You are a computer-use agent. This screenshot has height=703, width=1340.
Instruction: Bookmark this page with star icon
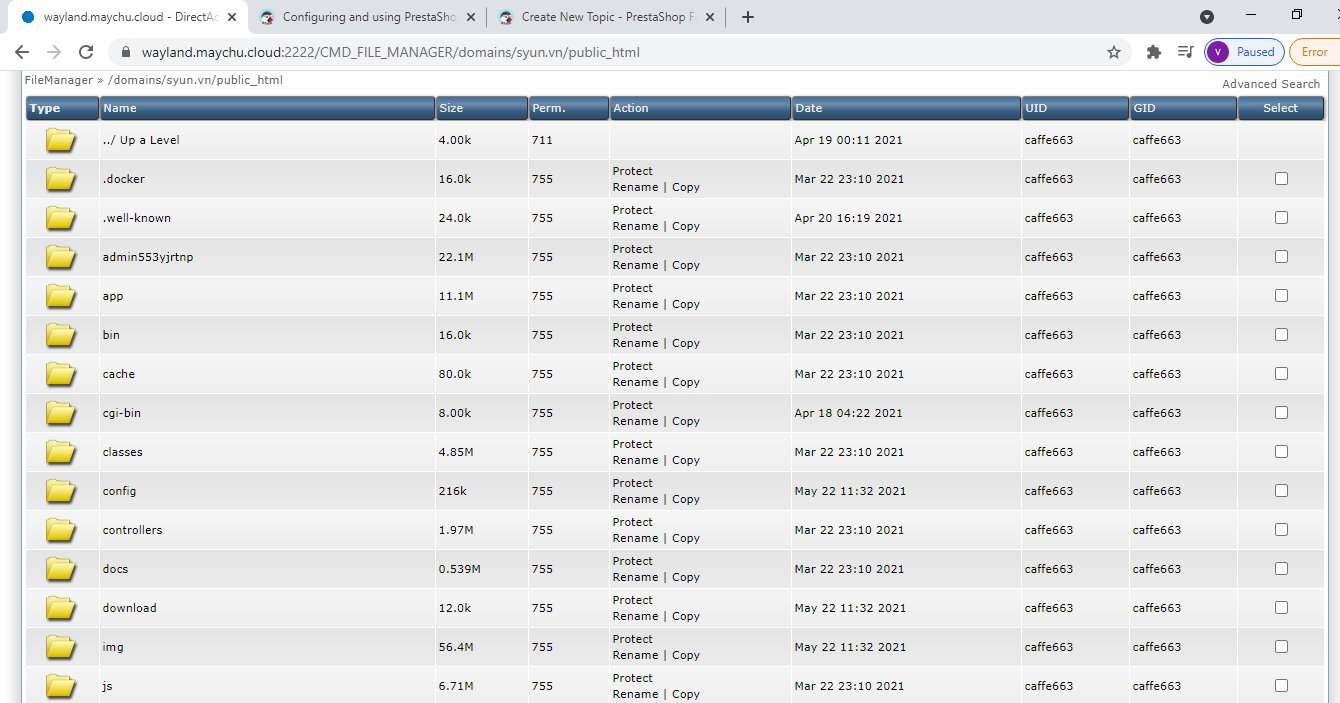[1114, 52]
